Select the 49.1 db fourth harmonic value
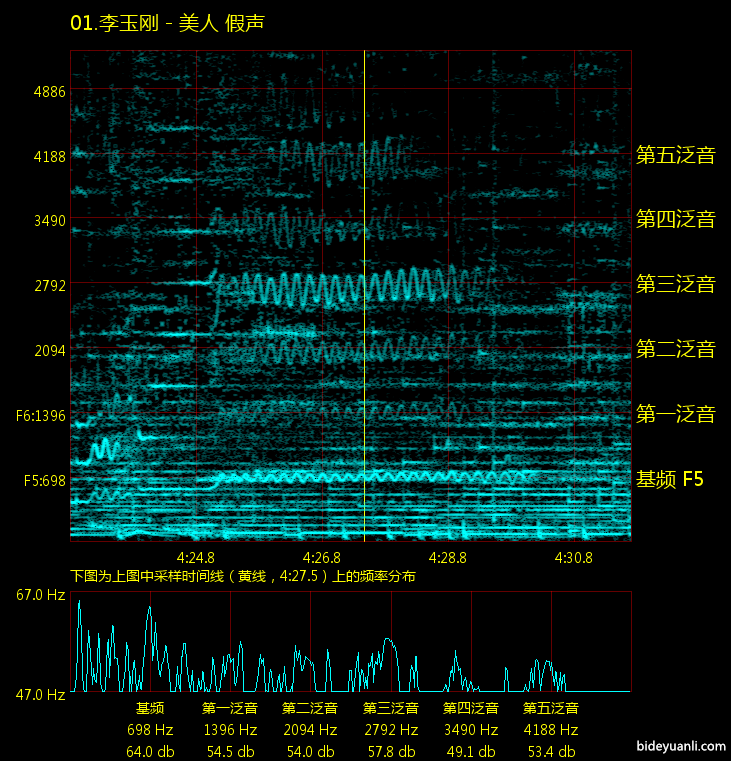This screenshot has width=731, height=761. point(470,752)
